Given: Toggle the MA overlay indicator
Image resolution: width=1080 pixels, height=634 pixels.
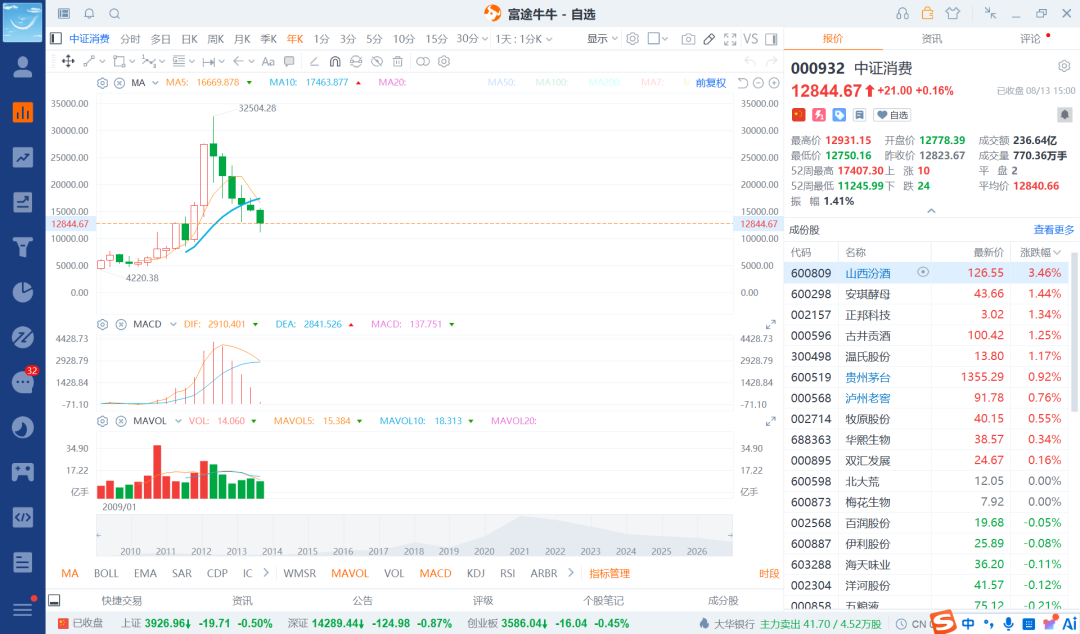Looking at the screenshot, I should pos(70,573).
